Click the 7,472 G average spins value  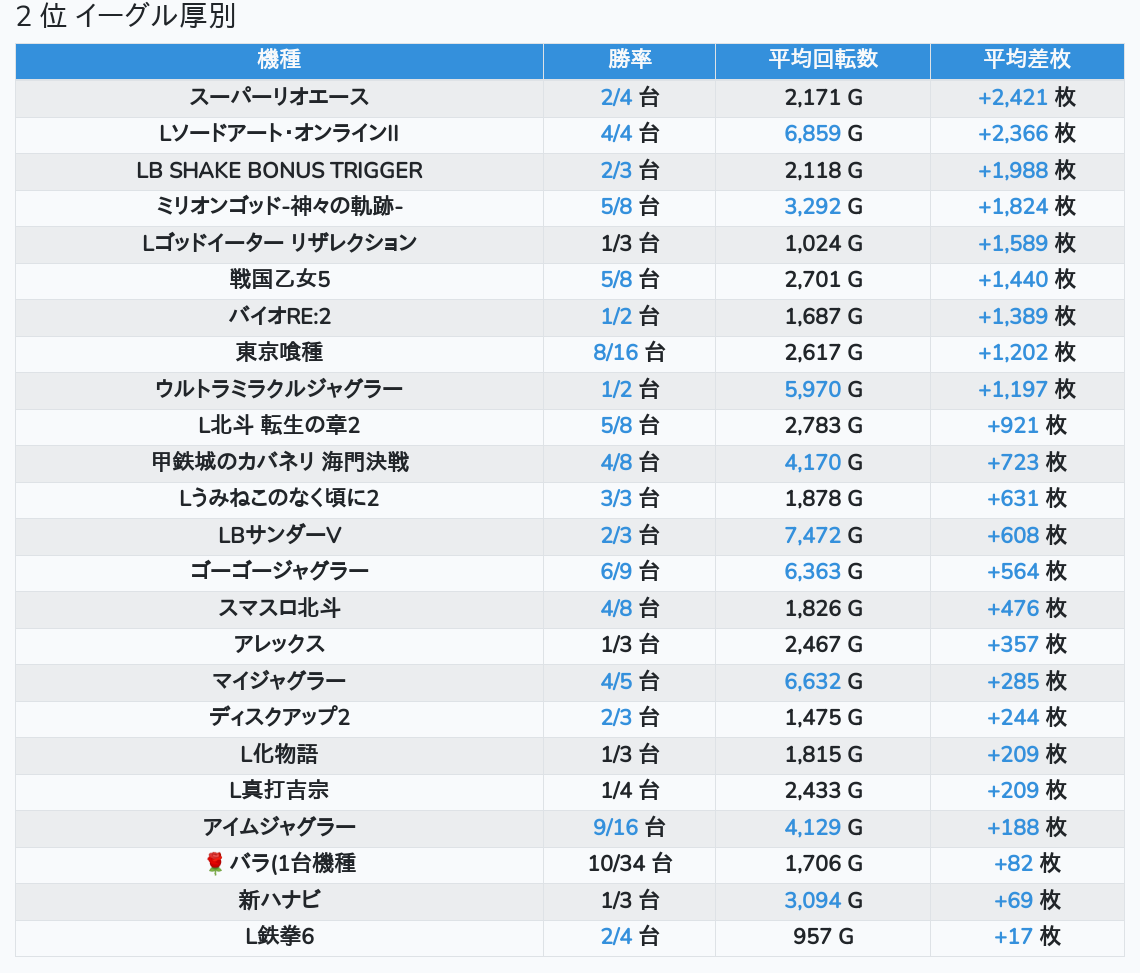pos(823,535)
